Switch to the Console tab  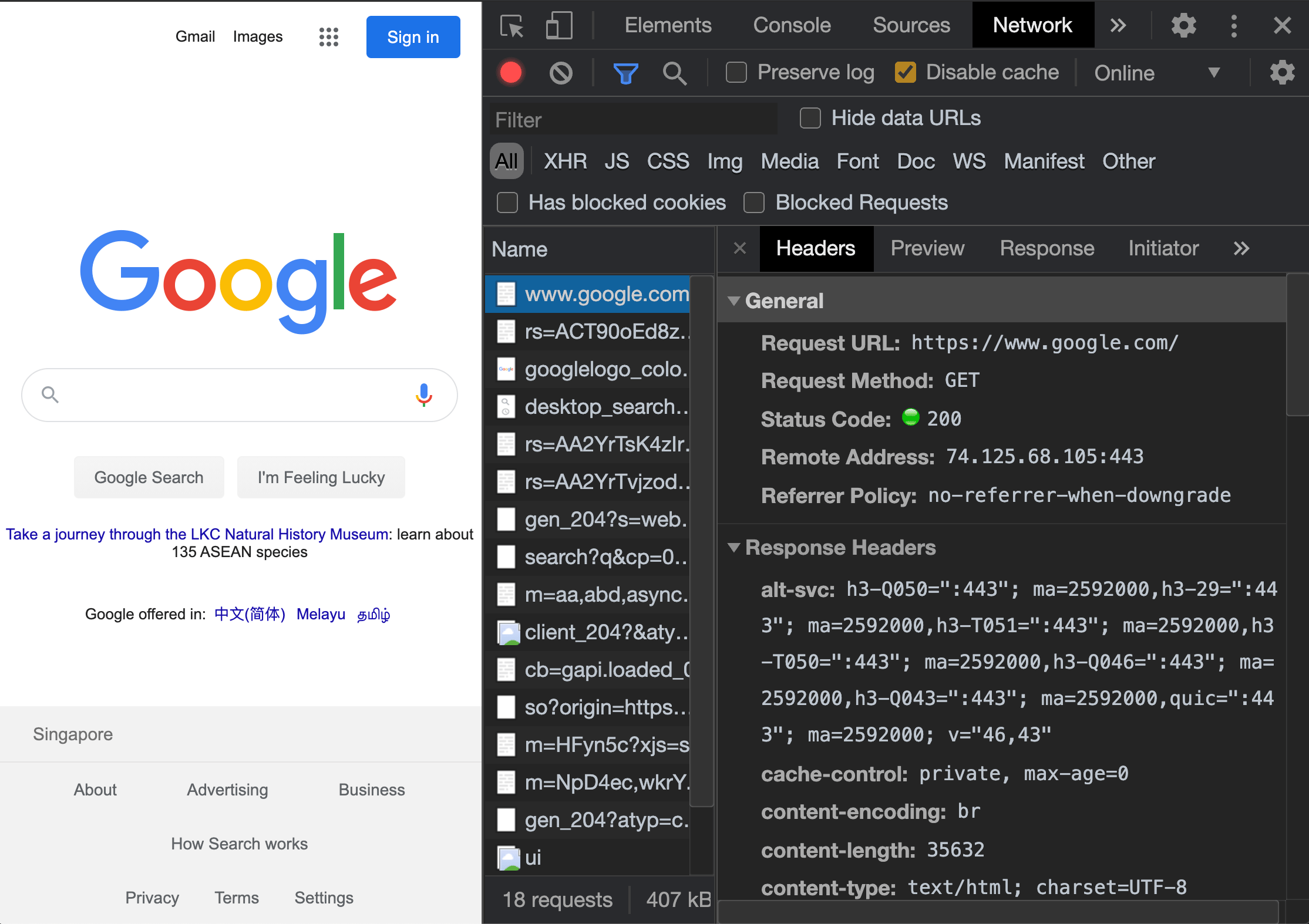[792, 25]
